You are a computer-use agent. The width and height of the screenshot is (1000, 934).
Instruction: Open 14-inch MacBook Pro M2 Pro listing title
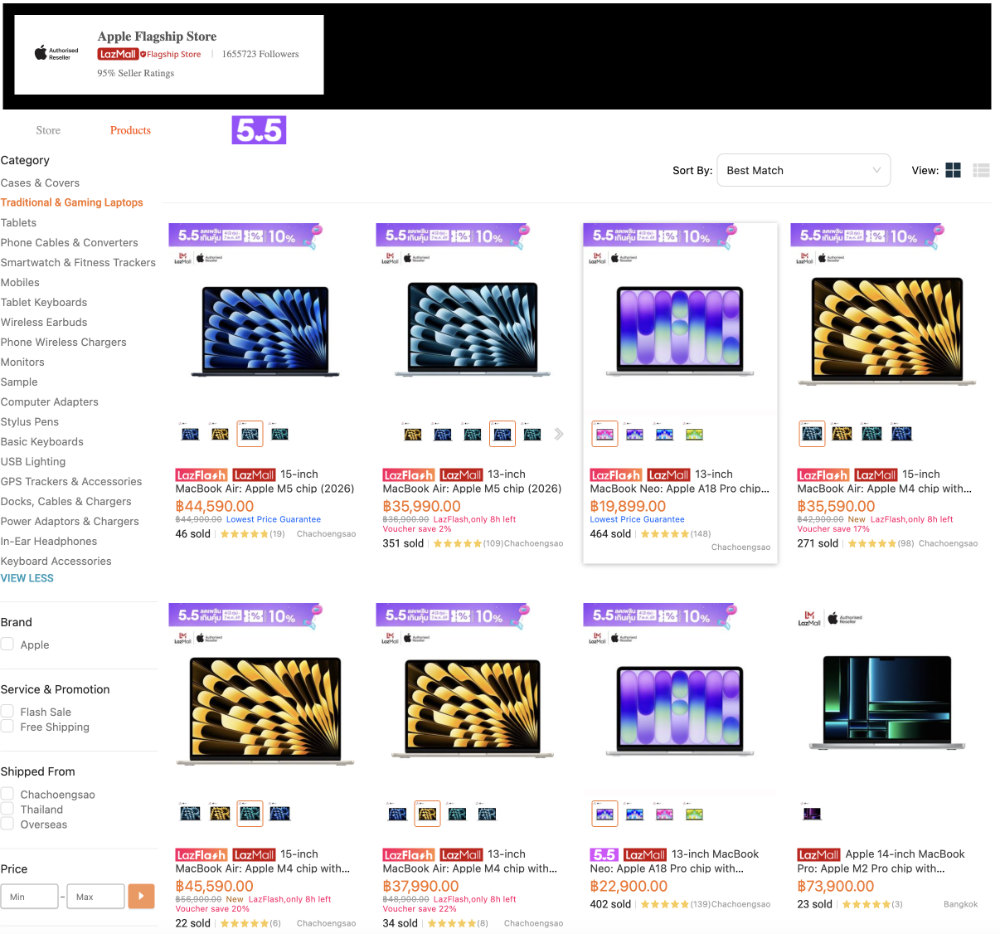(x=881, y=861)
